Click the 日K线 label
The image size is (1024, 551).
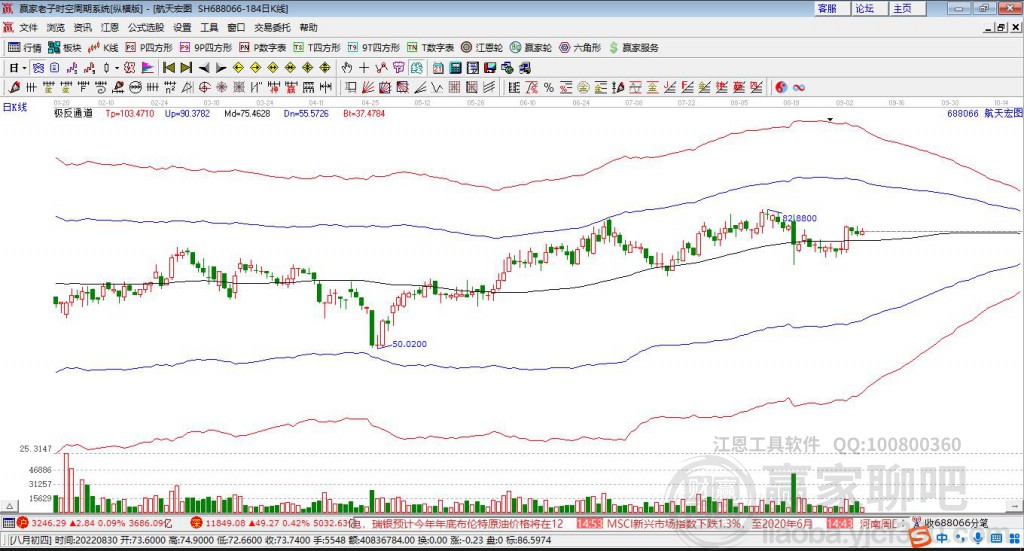point(15,107)
